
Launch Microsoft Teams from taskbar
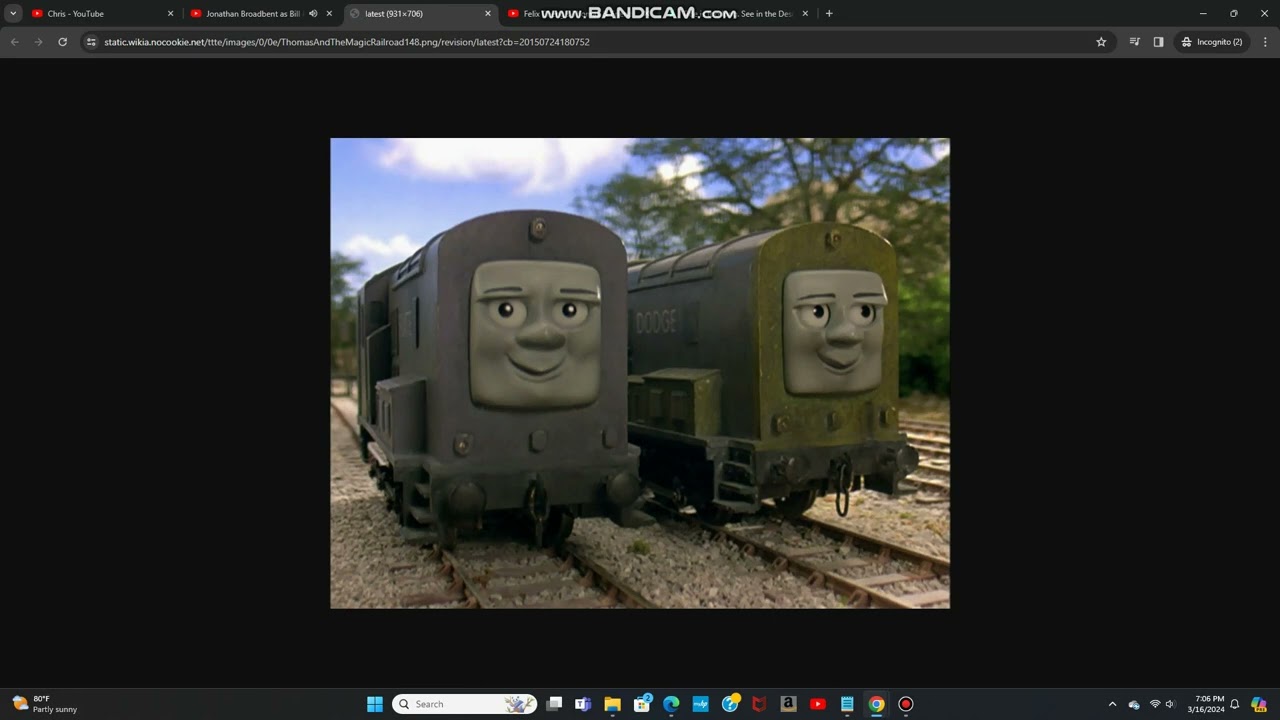point(583,704)
